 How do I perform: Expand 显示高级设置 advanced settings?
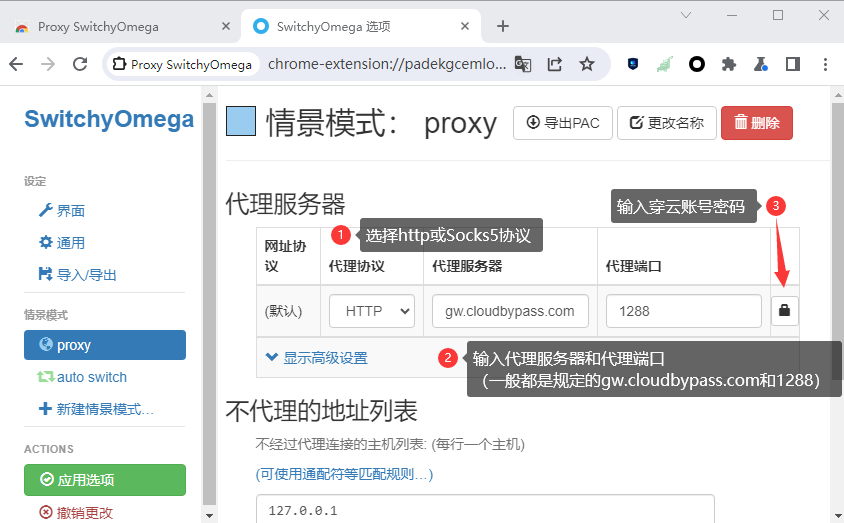tap(317, 358)
